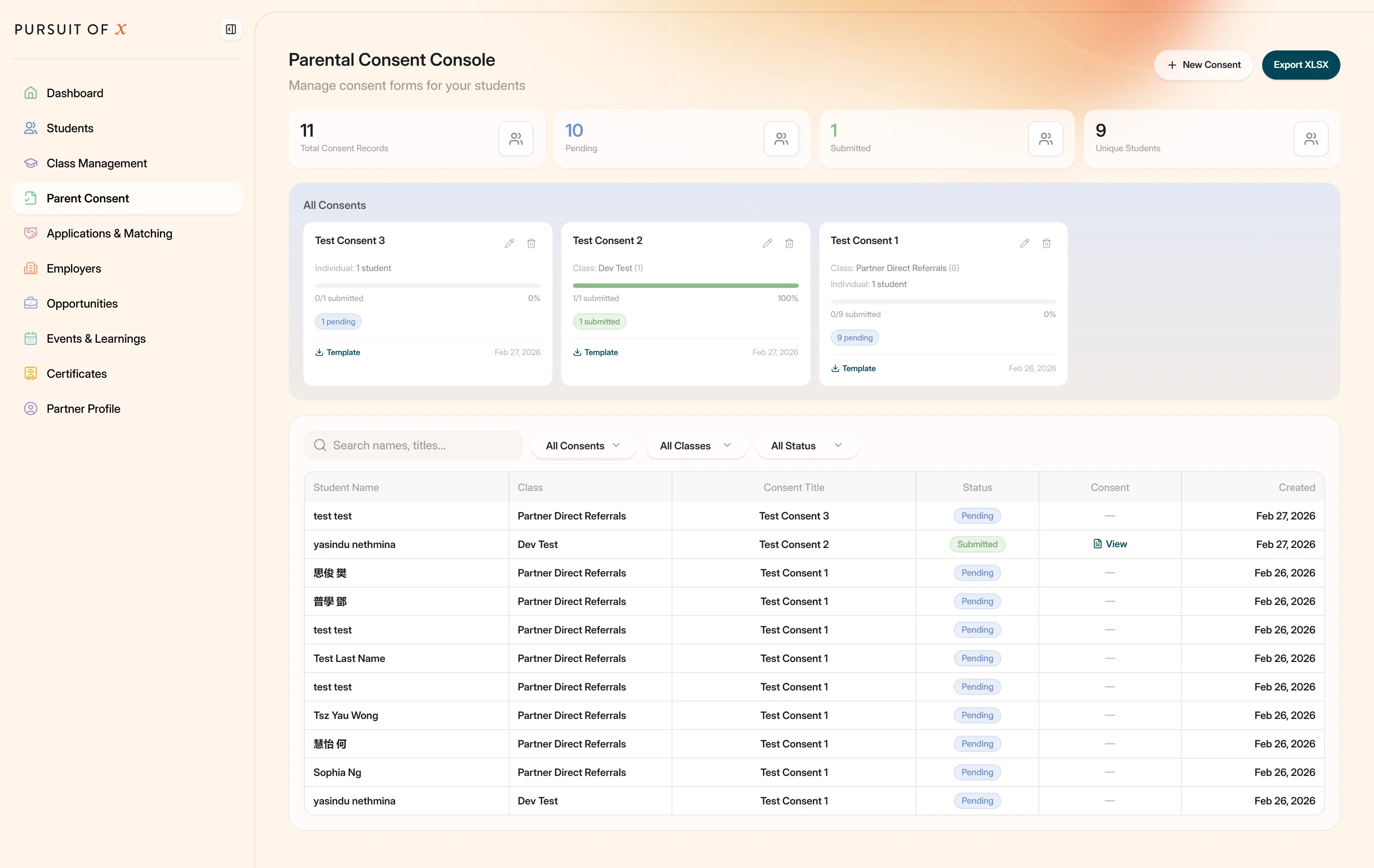The image size is (1374, 868).
Task: Click Pending status for Sophia Ng
Action: (977, 772)
